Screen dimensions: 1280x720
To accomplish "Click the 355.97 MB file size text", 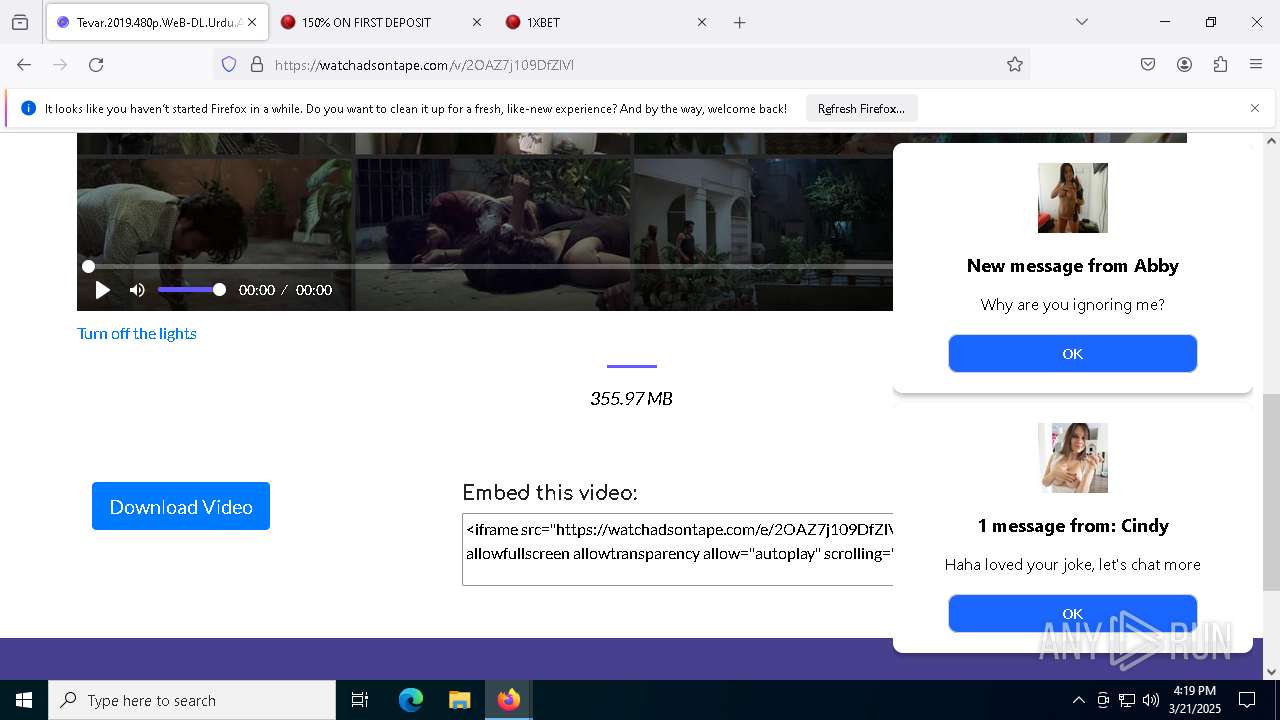I will pyautogui.click(x=631, y=398).
